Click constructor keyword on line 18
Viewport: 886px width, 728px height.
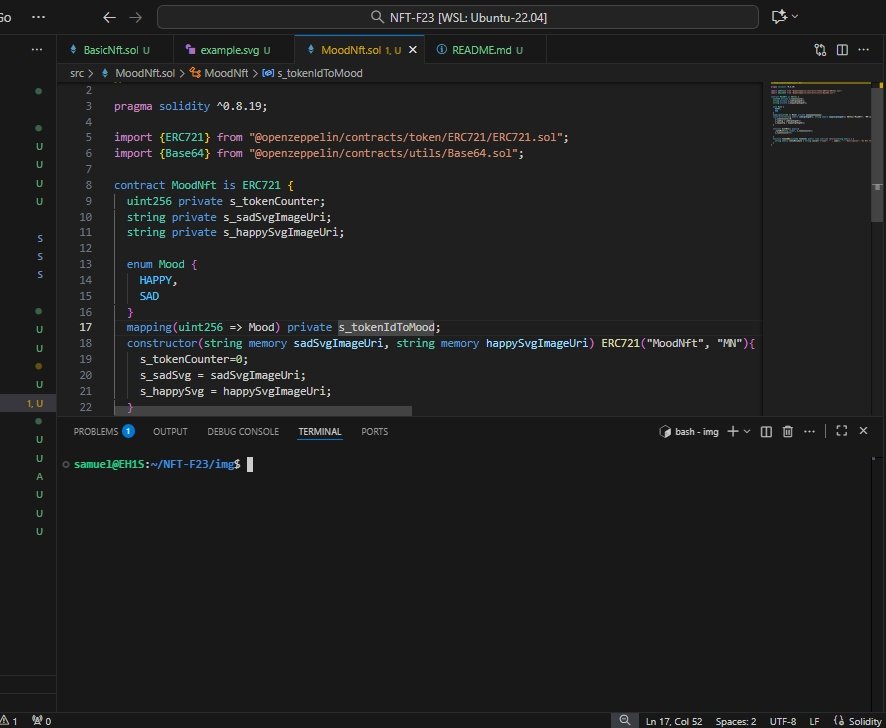(162, 343)
